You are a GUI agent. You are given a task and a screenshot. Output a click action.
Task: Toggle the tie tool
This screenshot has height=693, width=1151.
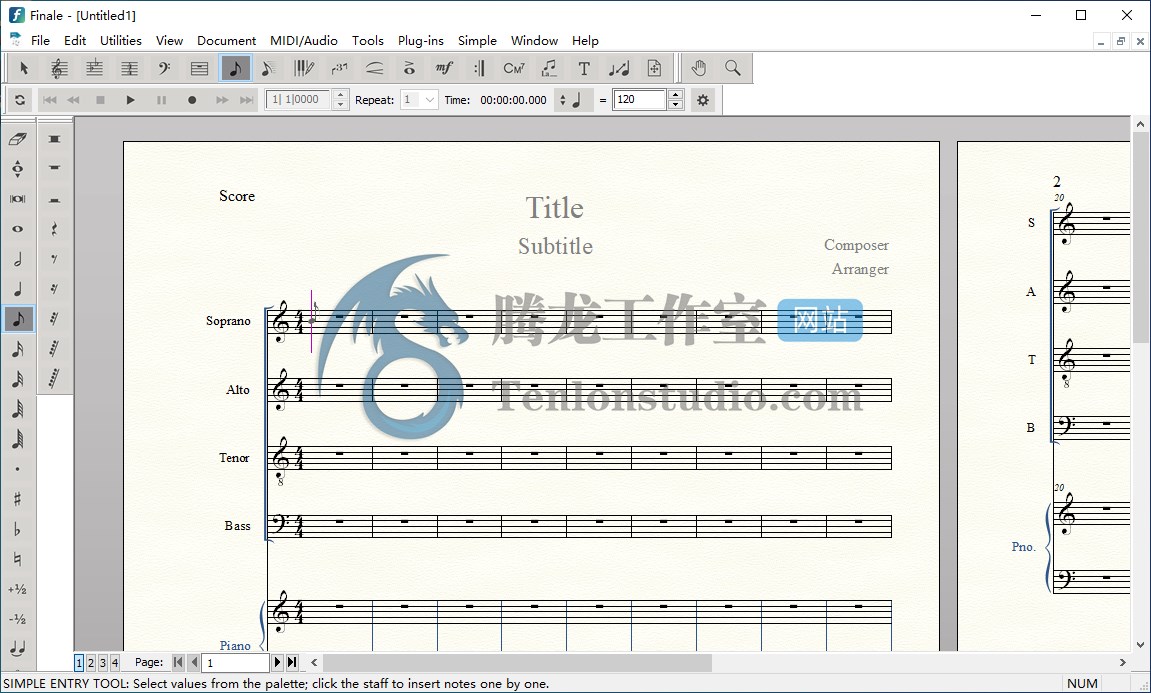(18, 649)
